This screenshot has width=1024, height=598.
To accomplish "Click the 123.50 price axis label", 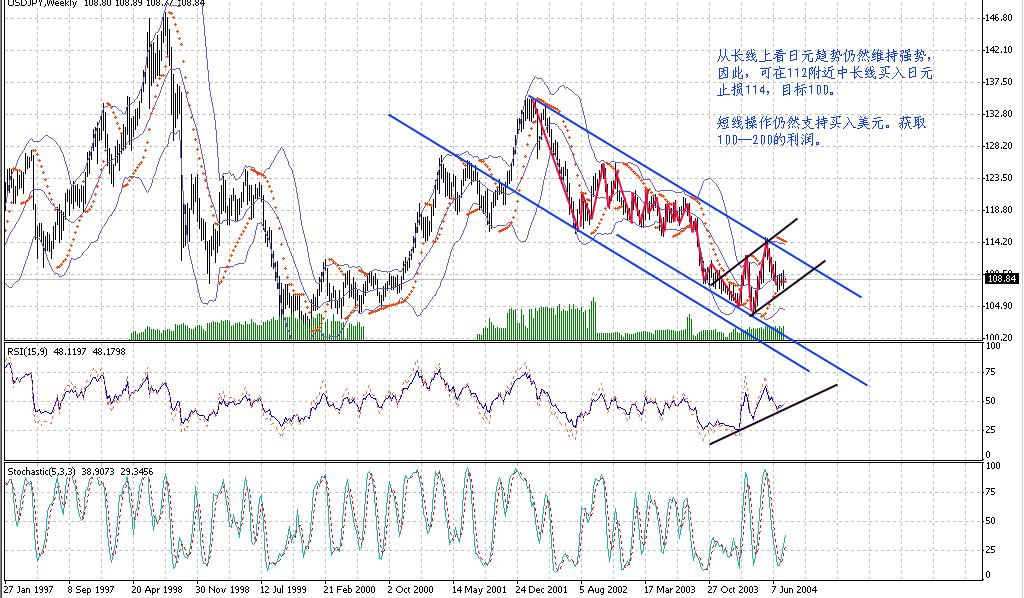I will click(1000, 178).
